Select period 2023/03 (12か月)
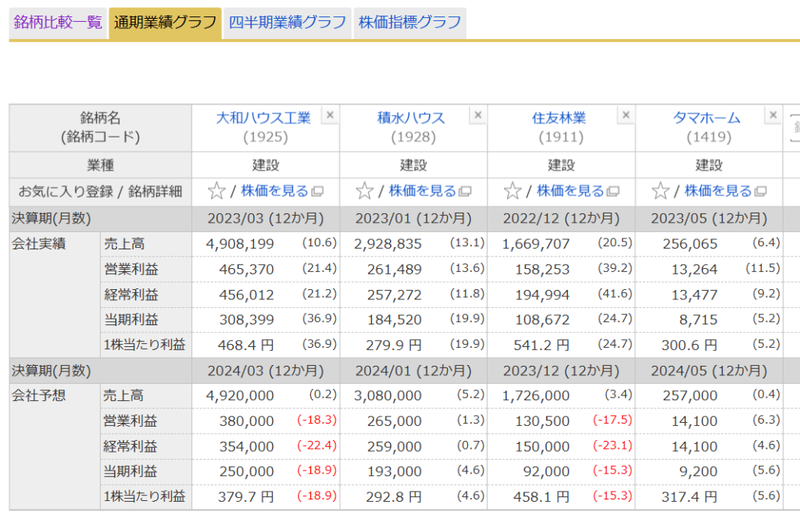 (265, 219)
